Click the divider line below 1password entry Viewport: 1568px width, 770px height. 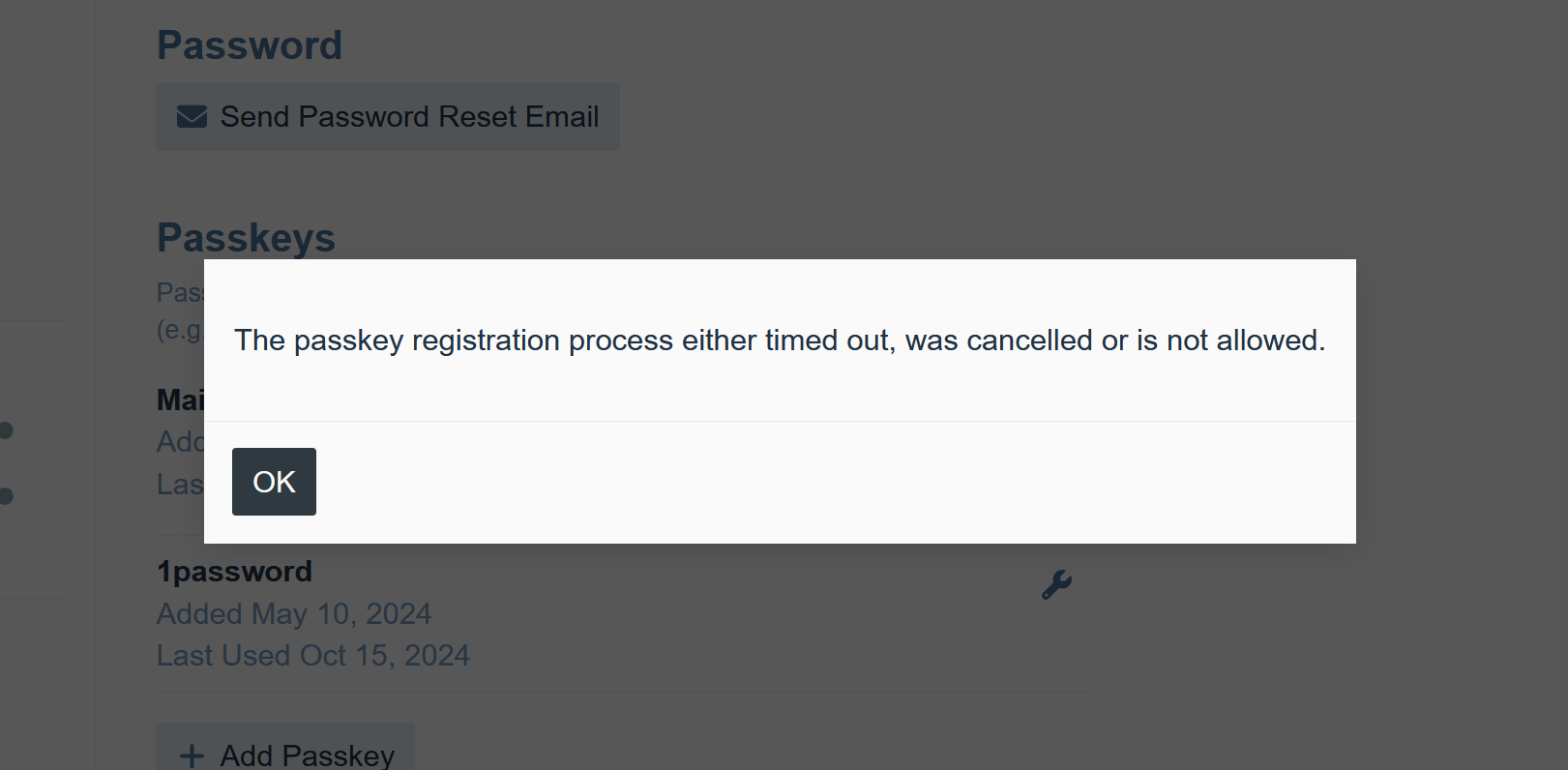624,692
